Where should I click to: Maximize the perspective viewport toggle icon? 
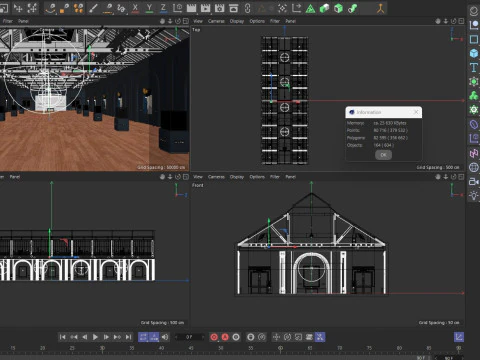point(186,21)
